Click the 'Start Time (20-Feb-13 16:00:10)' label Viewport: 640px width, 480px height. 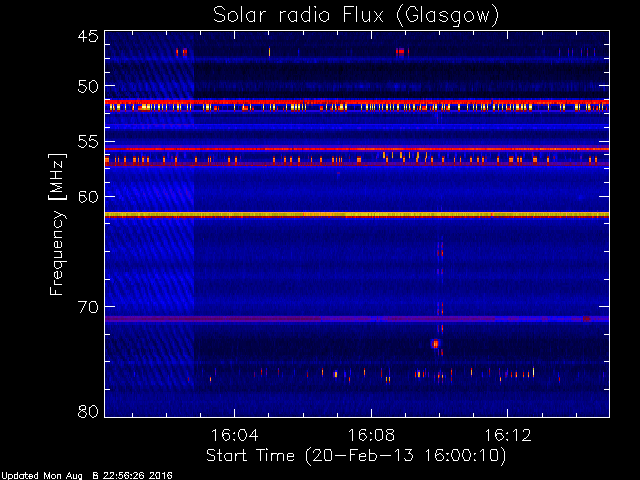pyautogui.click(x=356, y=456)
